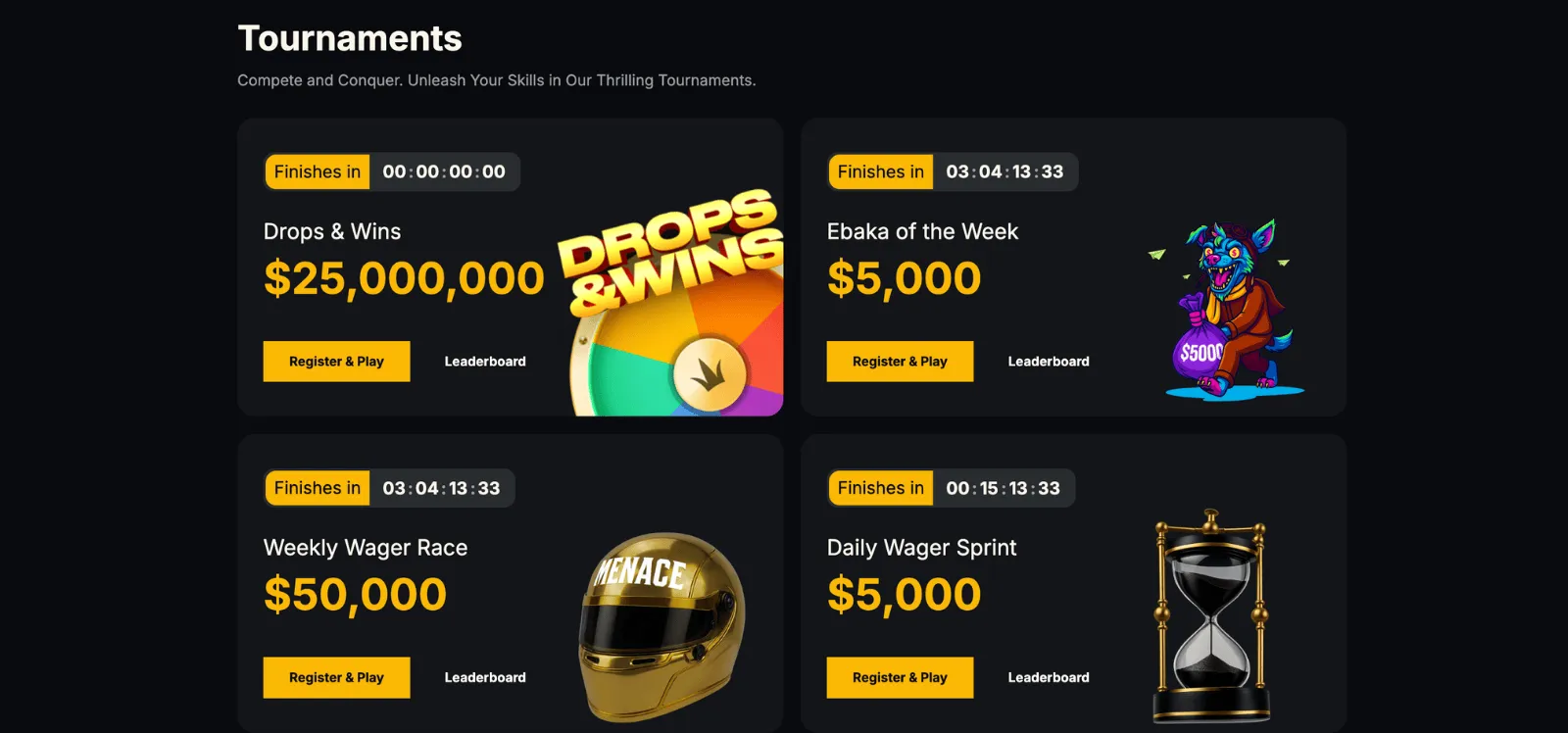View the Weekly Wager Race leaderboard
The width and height of the screenshot is (1568, 733).
pos(485,678)
